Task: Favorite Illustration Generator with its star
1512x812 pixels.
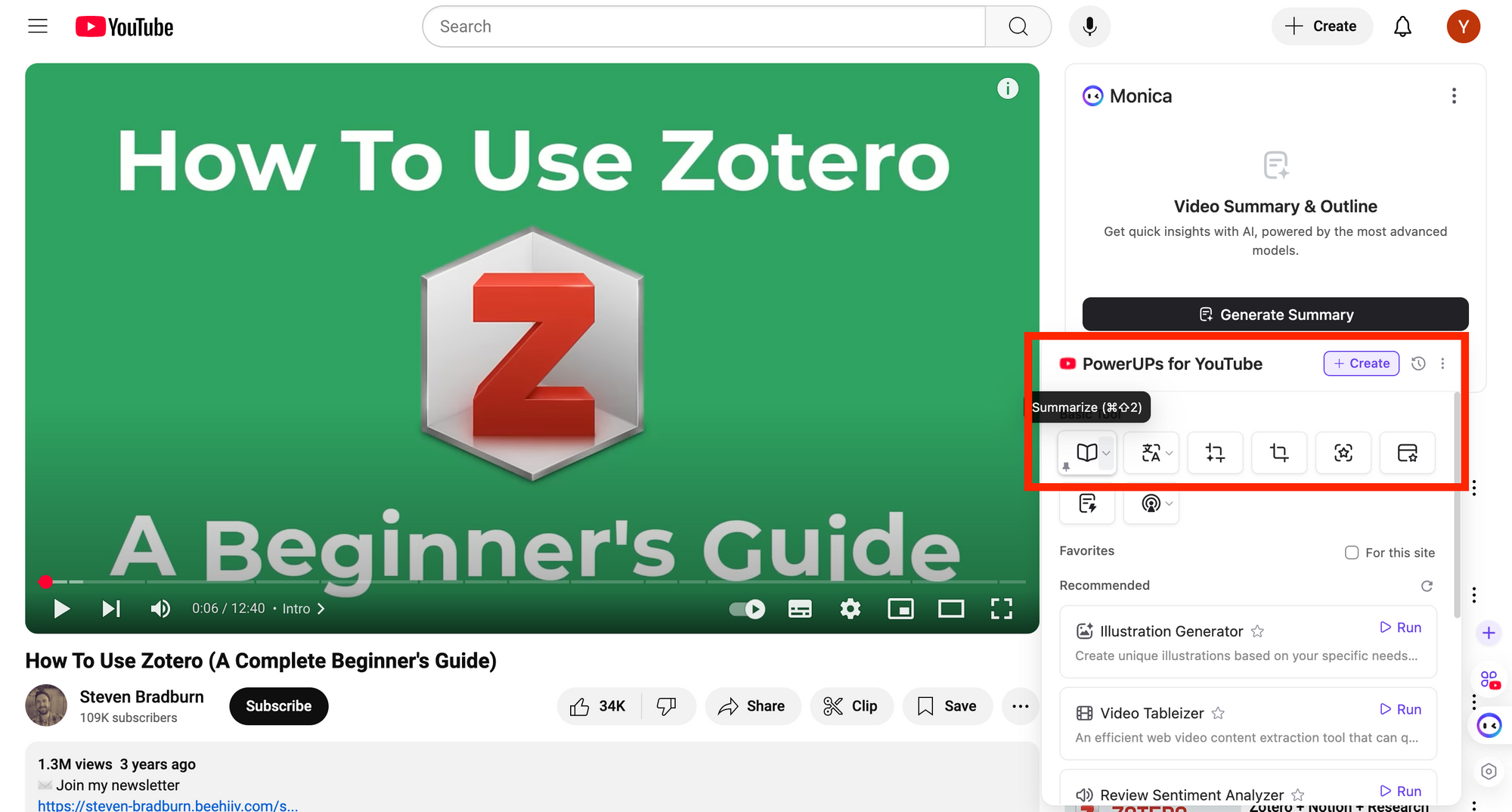Action: click(x=1257, y=631)
